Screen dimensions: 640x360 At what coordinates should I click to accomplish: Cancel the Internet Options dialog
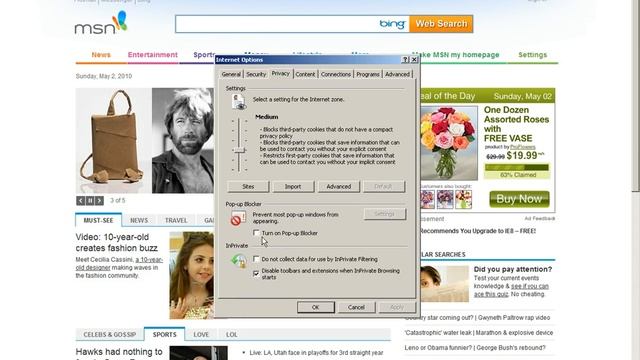tap(356, 307)
